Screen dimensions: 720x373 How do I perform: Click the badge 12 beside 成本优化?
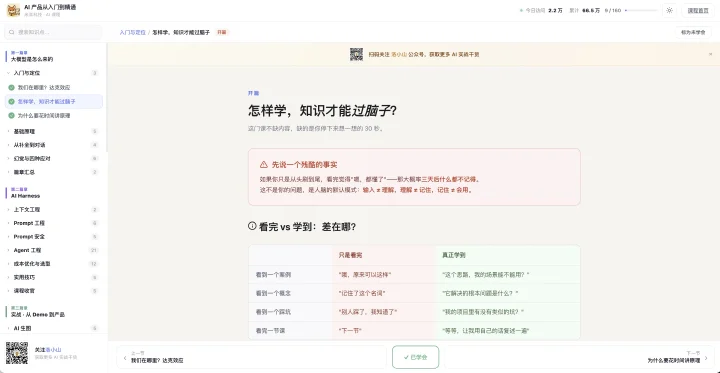coord(94,264)
